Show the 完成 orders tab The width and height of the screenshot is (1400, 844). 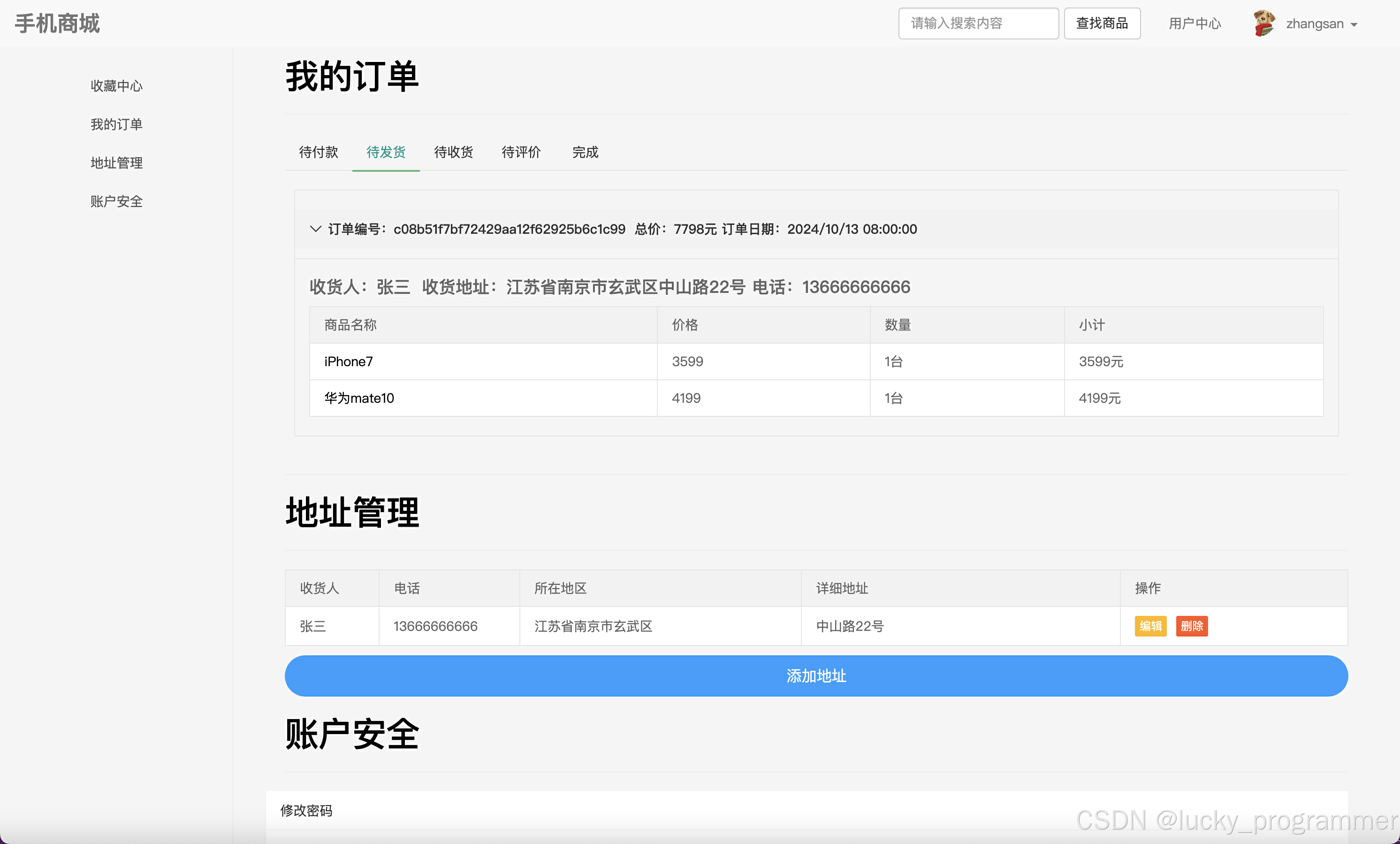click(585, 152)
